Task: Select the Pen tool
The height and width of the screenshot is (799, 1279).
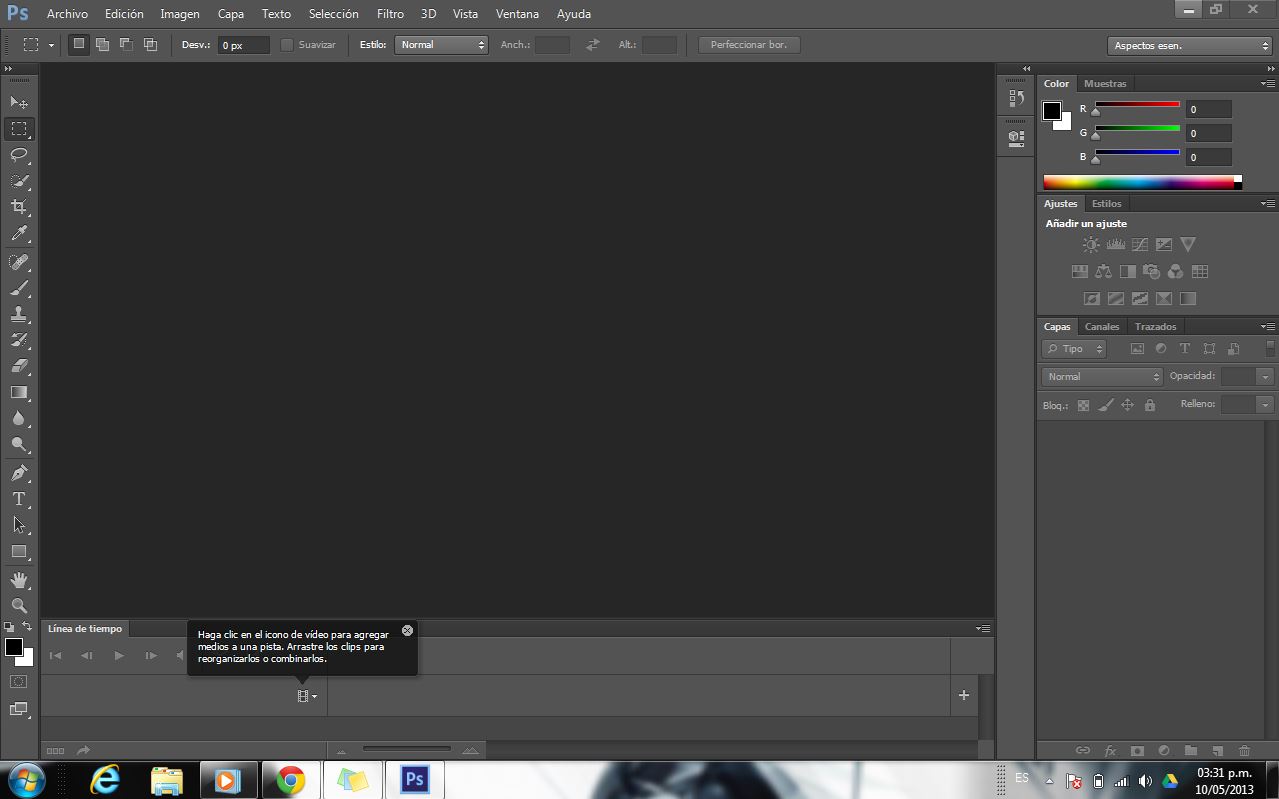Action: pos(19,473)
